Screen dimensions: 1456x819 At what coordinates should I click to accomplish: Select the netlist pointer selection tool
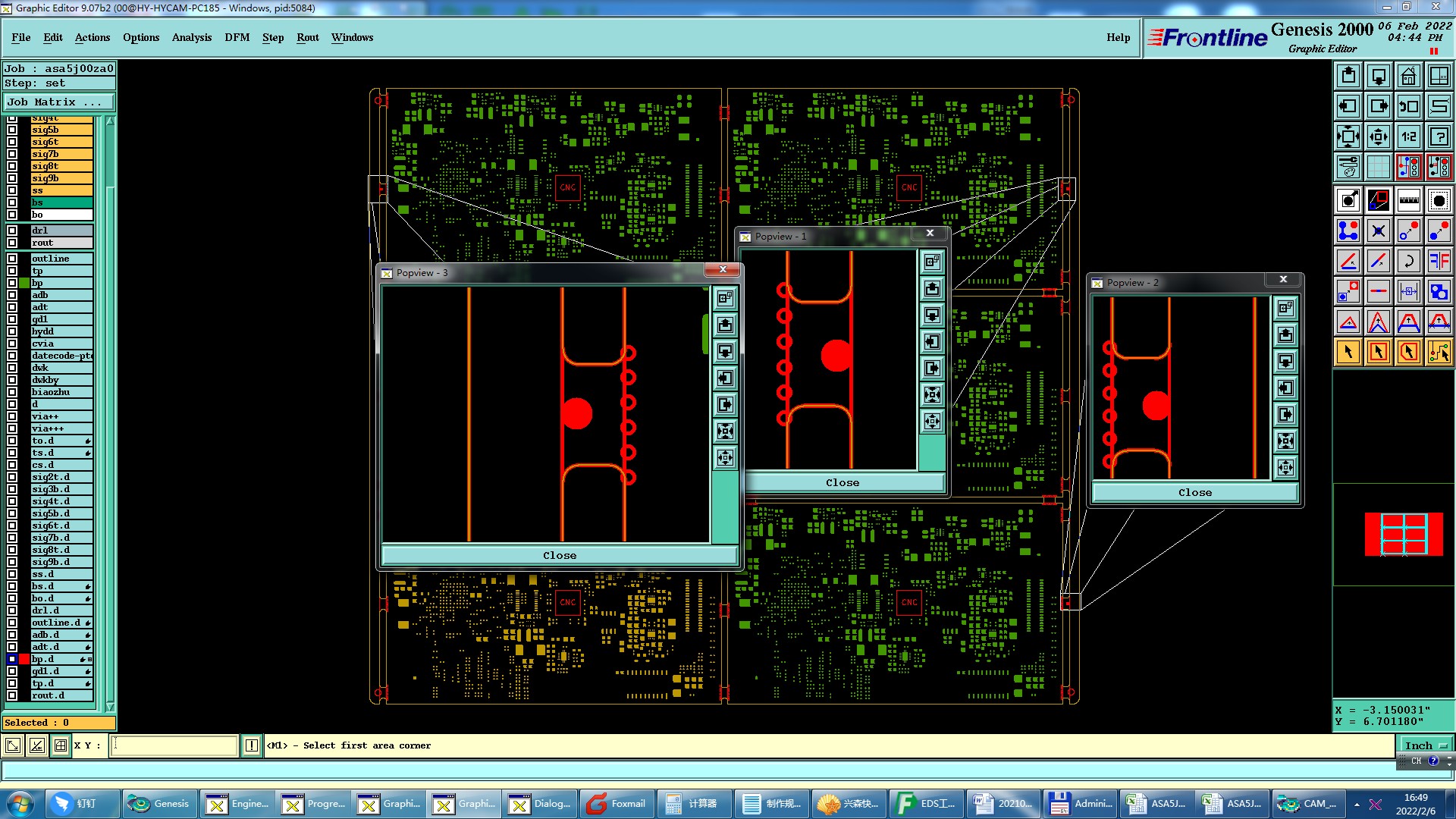[1439, 352]
